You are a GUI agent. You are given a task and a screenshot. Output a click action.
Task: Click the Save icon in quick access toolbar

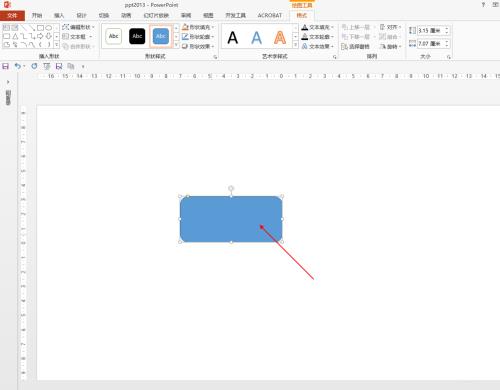click(5, 66)
